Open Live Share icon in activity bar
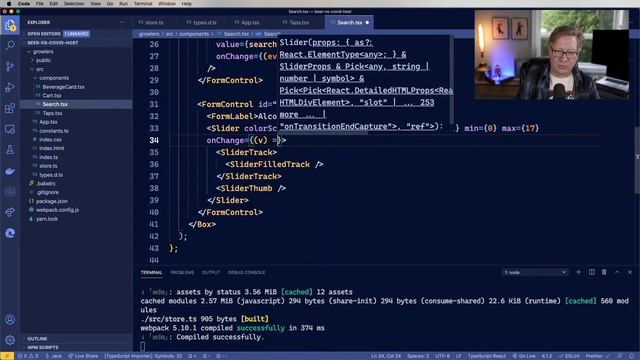The height and width of the screenshot is (360, 640). [10, 212]
